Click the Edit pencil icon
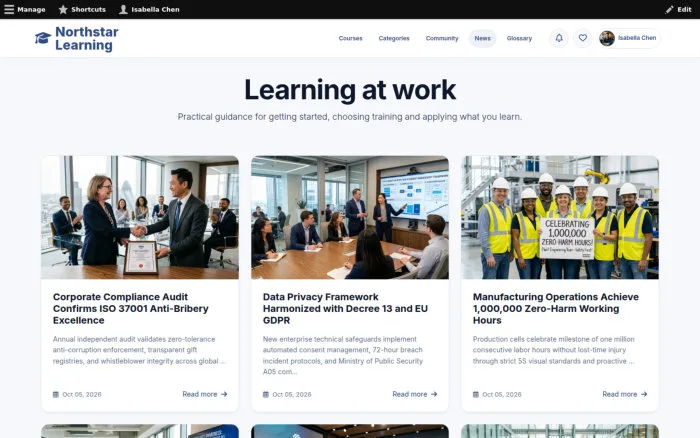 point(669,9)
